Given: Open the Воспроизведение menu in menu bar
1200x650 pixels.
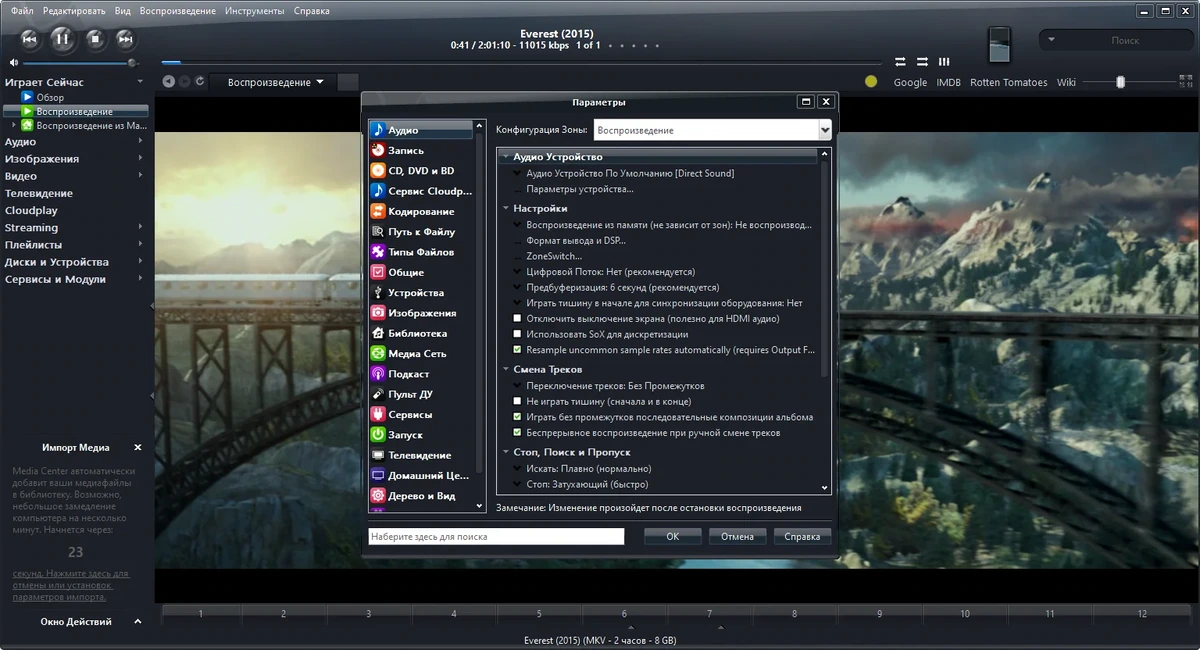Looking at the screenshot, I should click(x=178, y=11).
